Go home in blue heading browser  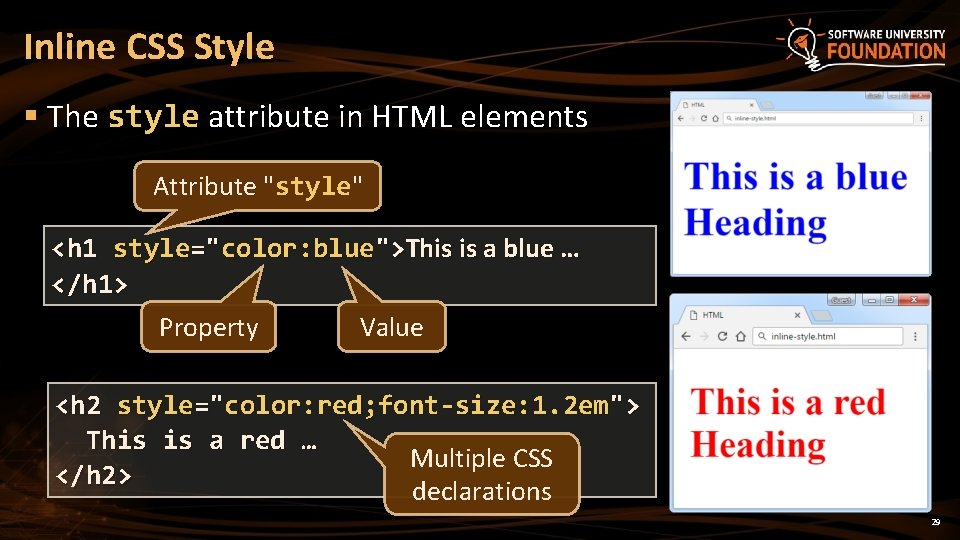tap(715, 118)
